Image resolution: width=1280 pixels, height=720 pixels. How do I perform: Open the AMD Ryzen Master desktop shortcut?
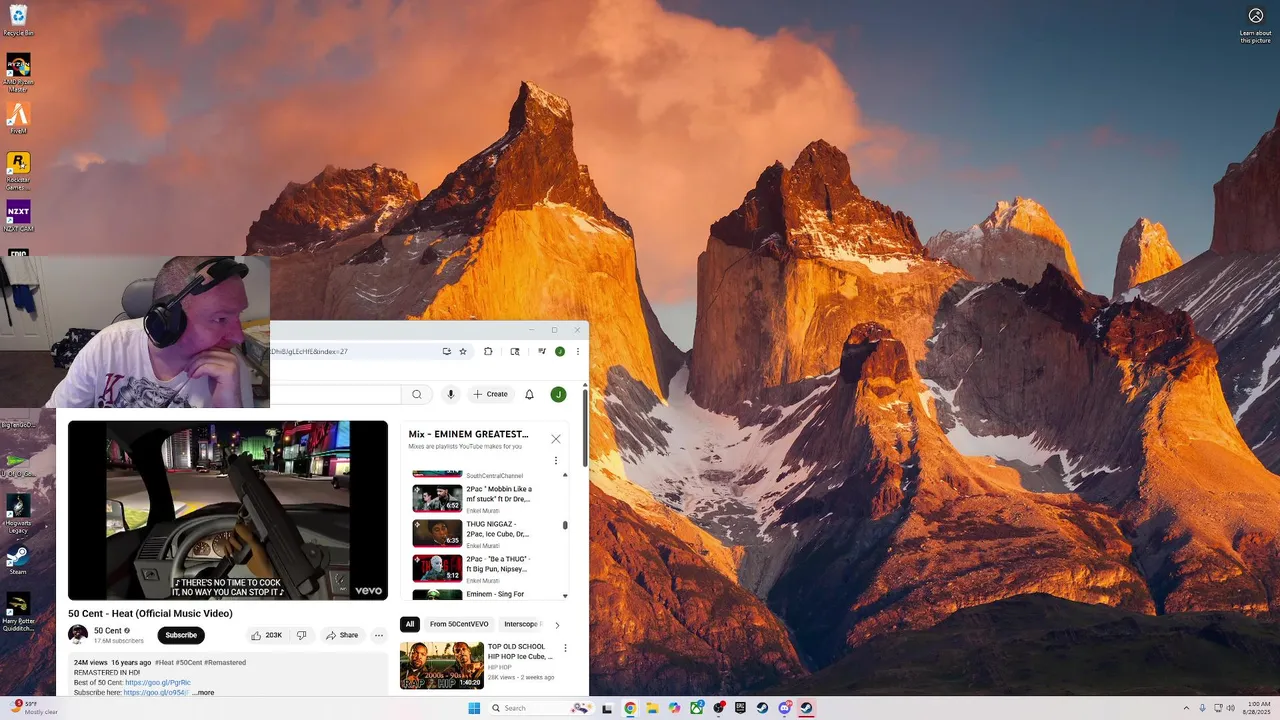tap(18, 73)
